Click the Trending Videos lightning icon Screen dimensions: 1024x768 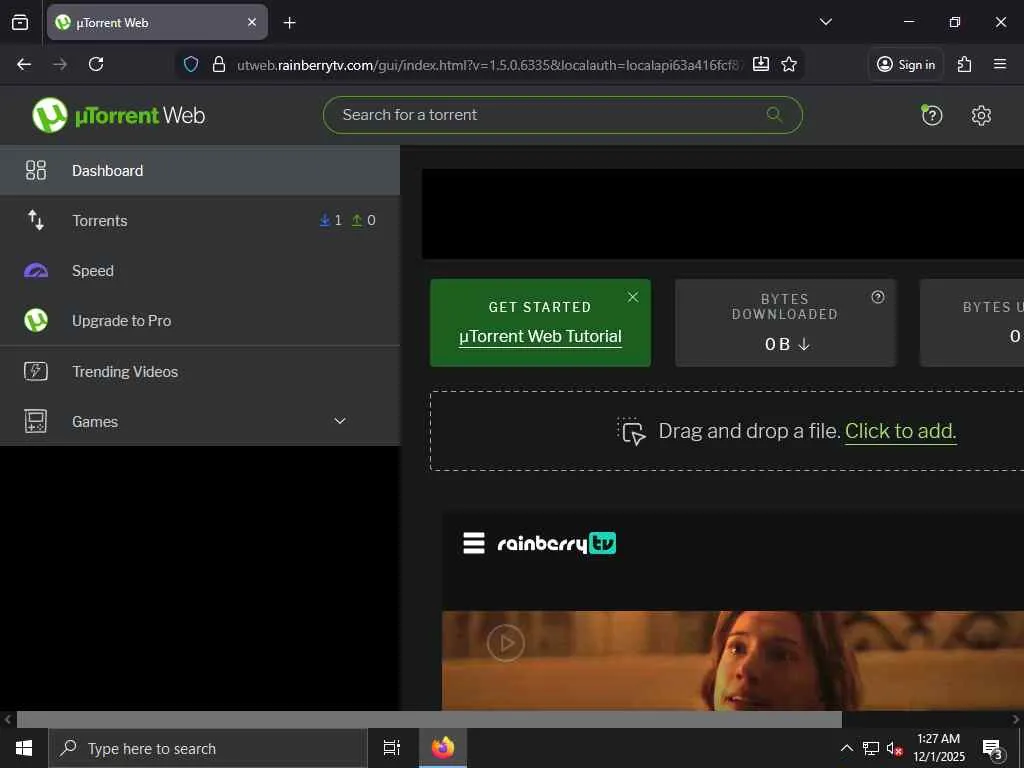[36, 371]
